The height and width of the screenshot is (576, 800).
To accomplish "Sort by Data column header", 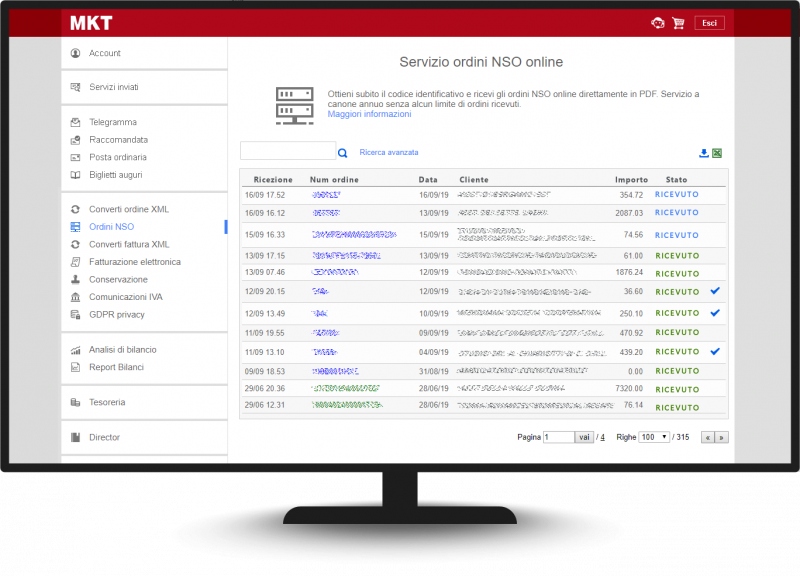I will tap(428, 180).
